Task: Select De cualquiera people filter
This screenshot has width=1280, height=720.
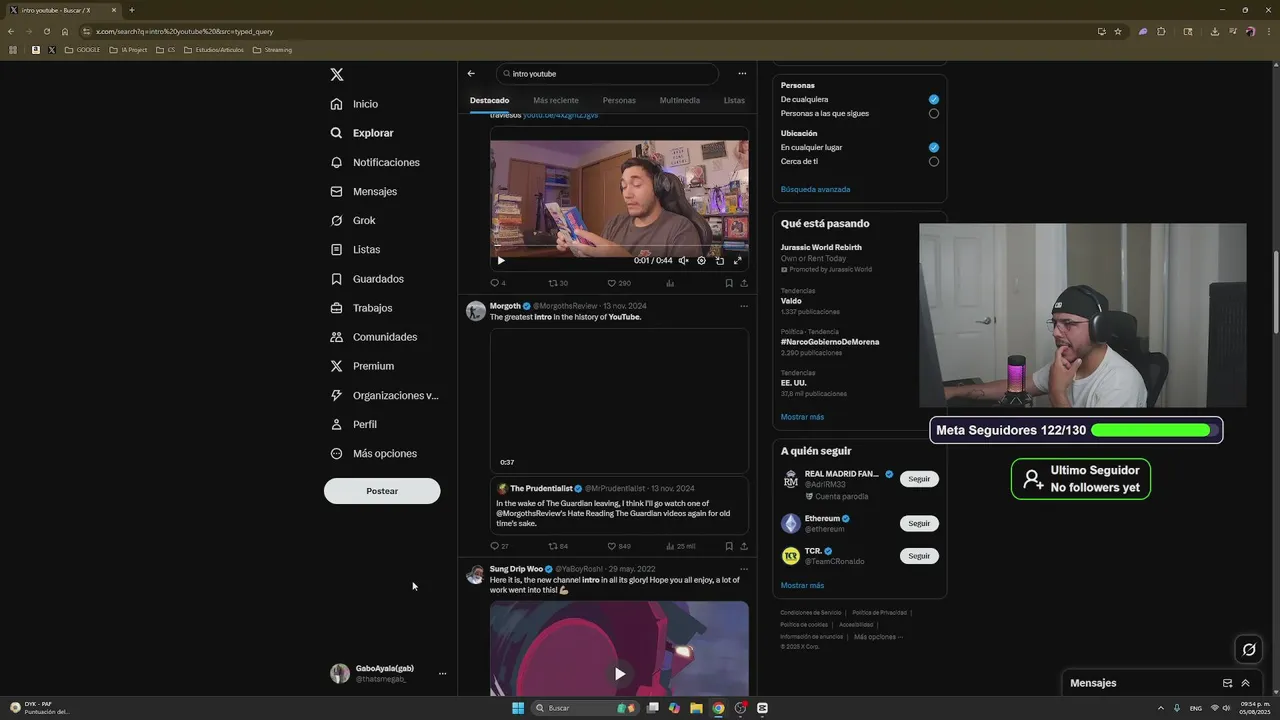Action: point(933,100)
